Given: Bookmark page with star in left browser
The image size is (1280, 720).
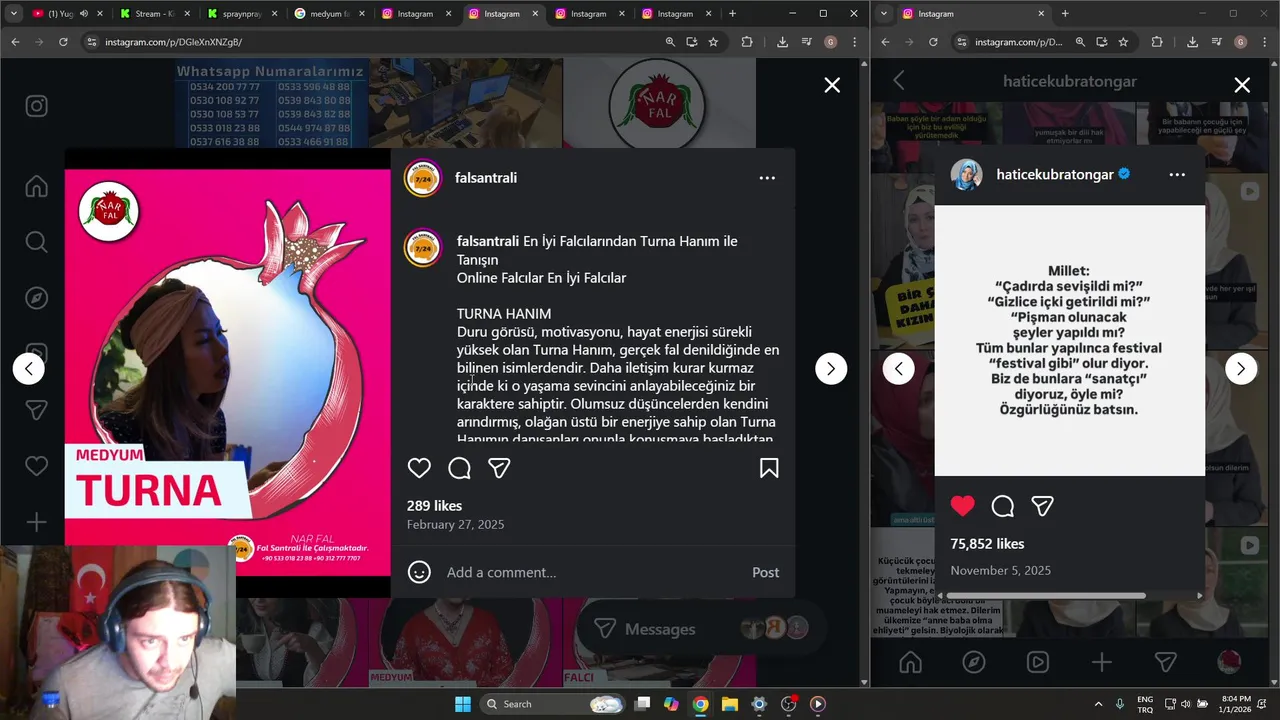Looking at the screenshot, I should [713, 42].
